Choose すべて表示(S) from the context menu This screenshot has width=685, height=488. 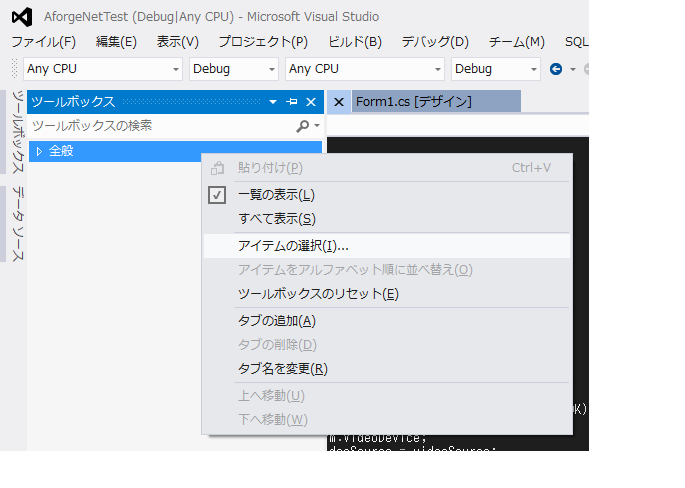coord(387,218)
